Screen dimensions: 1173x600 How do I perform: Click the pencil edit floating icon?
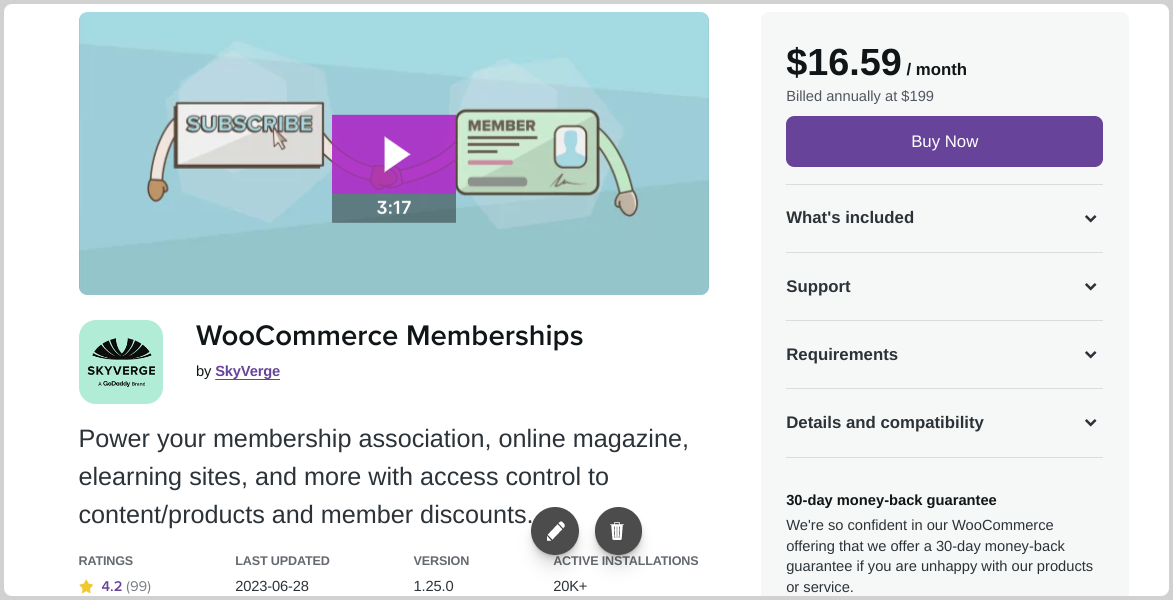point(555,531)
